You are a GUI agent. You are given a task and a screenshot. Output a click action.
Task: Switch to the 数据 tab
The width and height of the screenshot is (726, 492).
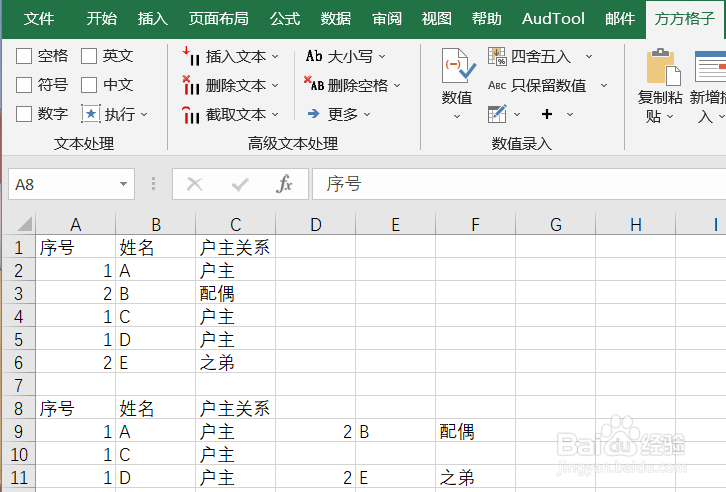coord(336,19)
